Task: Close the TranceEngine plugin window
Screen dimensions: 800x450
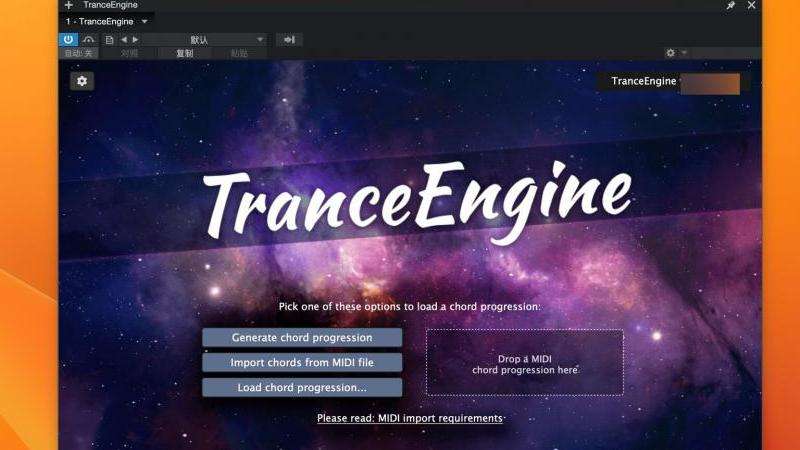Action: coord(752,5)
